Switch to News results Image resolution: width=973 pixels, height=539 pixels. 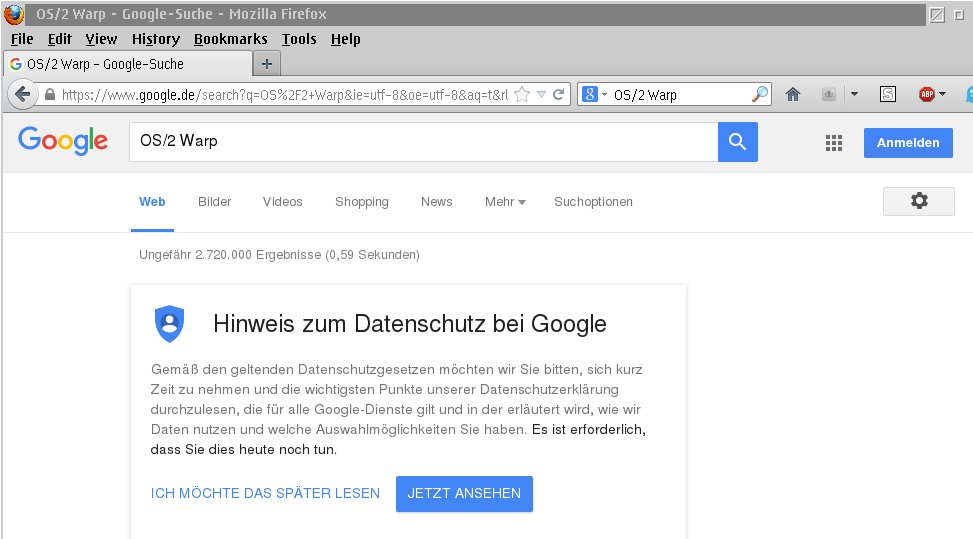pos(437,202)
